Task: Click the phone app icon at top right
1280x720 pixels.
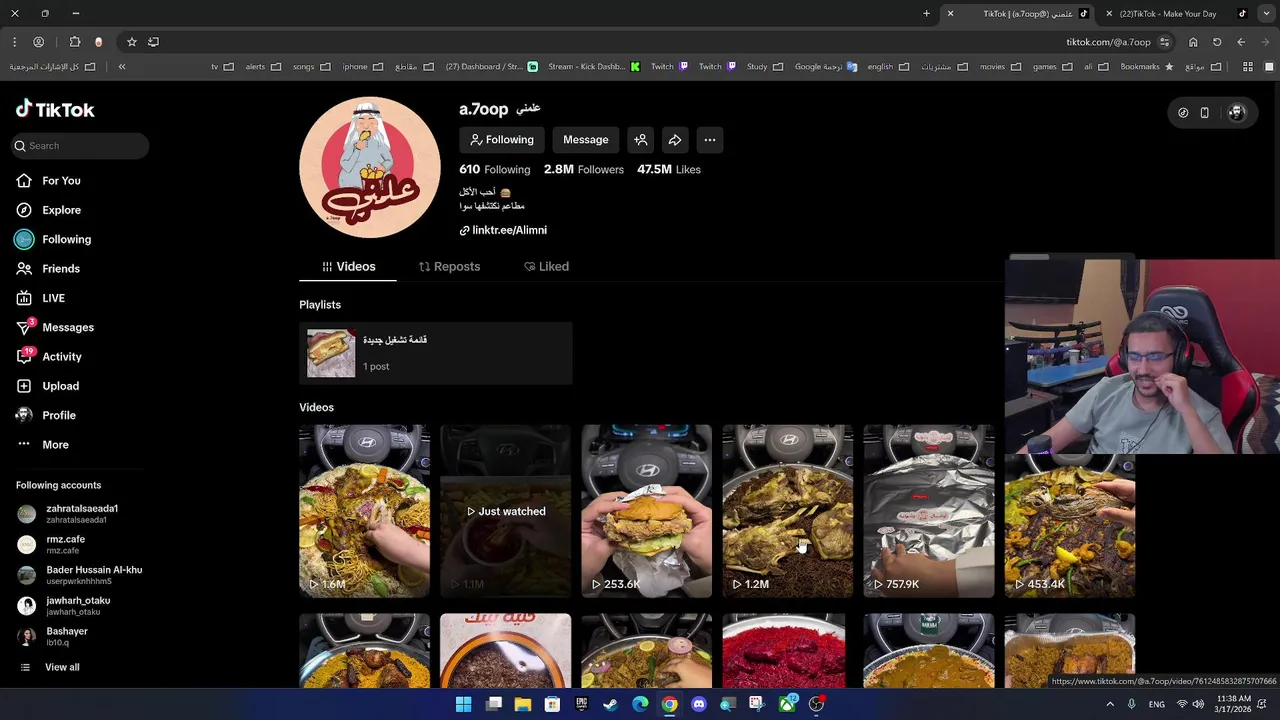Action: coord(1204,113)
